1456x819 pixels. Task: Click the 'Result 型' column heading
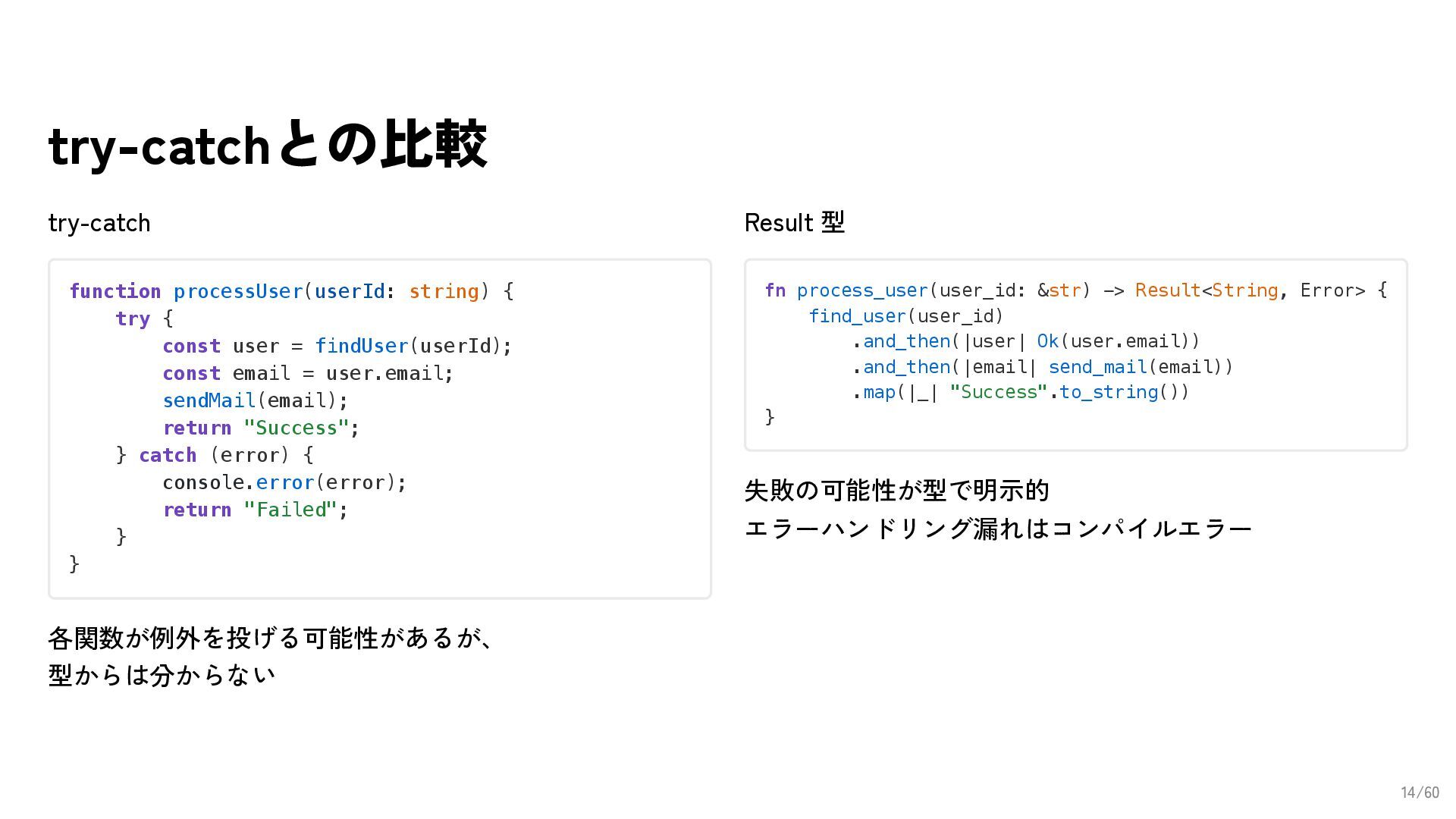[794, 223]
